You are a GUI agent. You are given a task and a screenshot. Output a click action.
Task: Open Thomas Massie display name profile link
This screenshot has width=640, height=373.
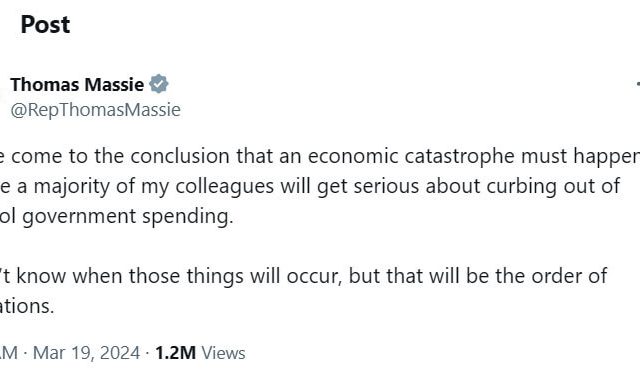77,84
